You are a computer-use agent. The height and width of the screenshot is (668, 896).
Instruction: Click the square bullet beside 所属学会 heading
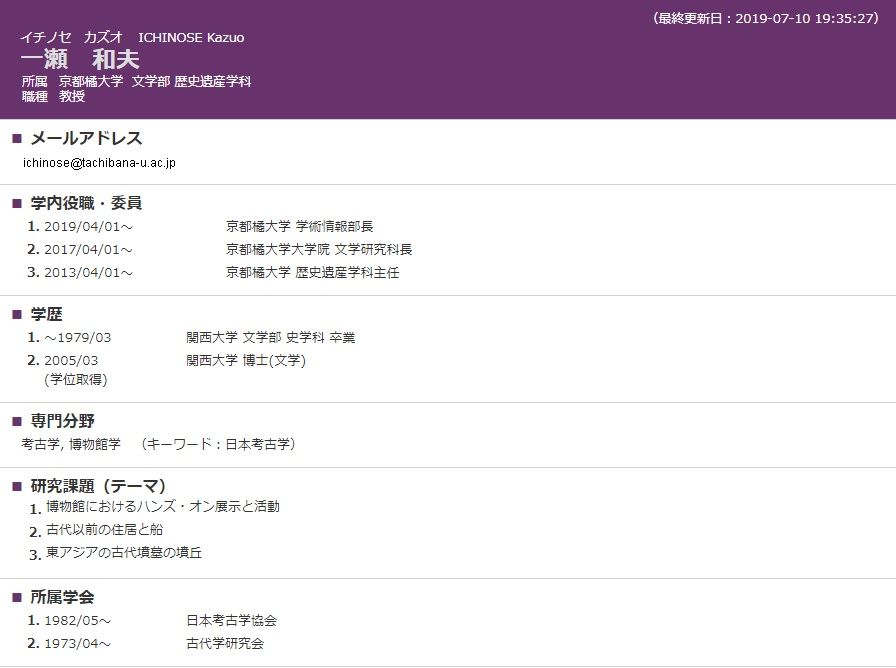tap(16, 597)
